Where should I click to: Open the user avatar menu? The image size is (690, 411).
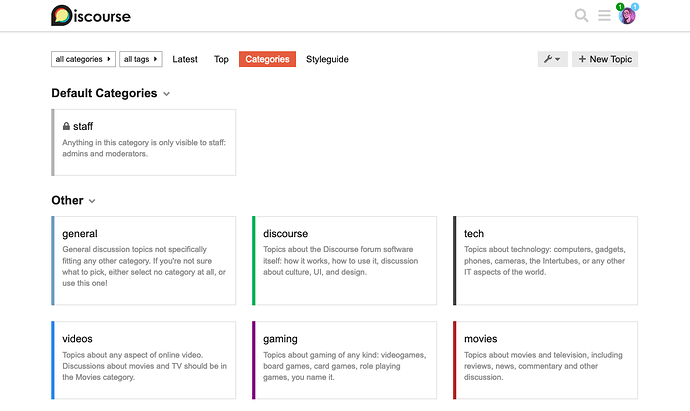[x=627, y=16]
